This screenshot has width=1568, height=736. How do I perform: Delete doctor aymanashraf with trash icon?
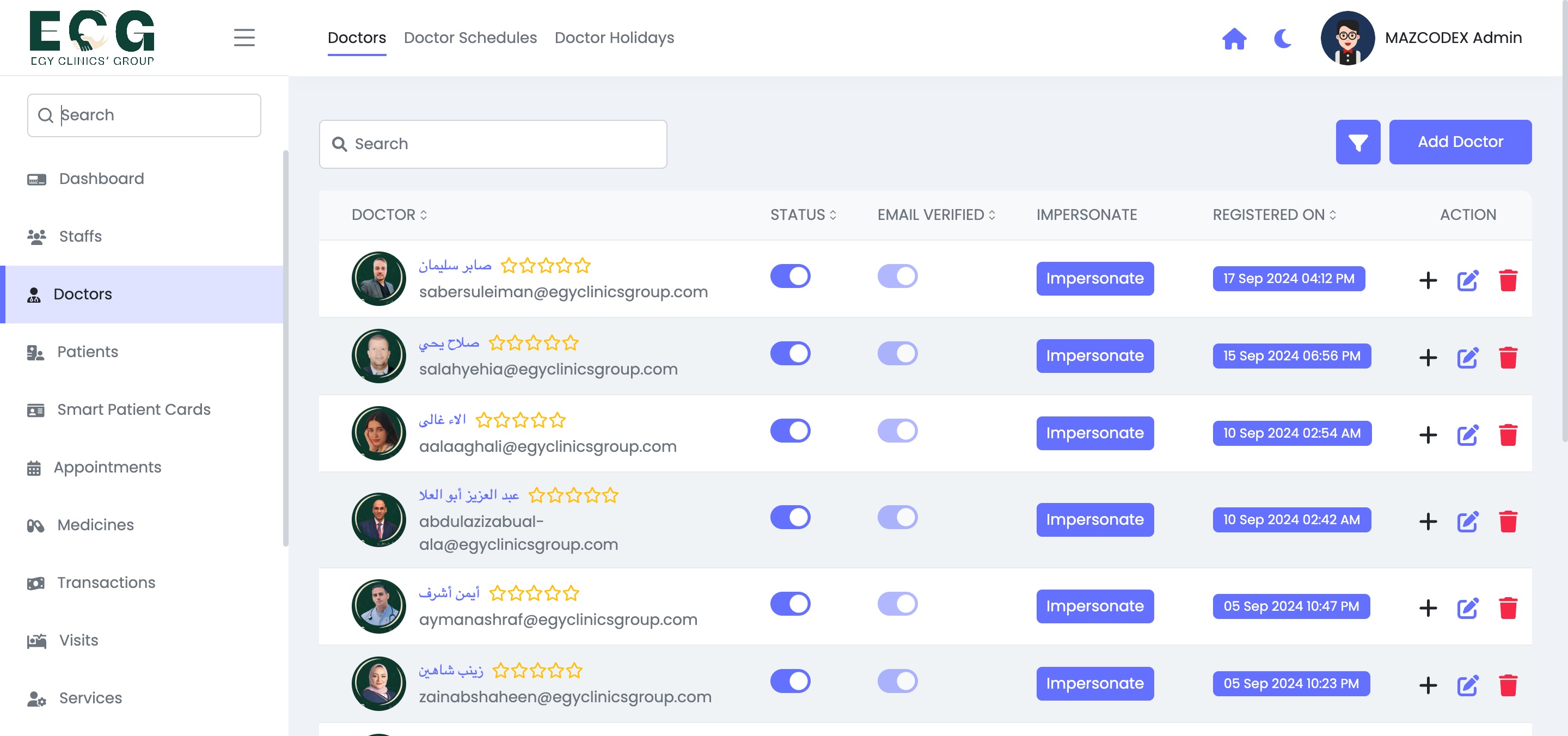pyautogui.click(x=1508, y=608)
